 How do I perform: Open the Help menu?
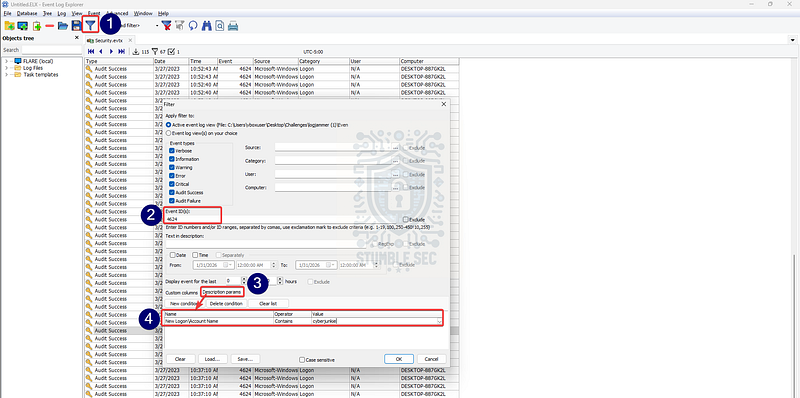pos(163,13)
